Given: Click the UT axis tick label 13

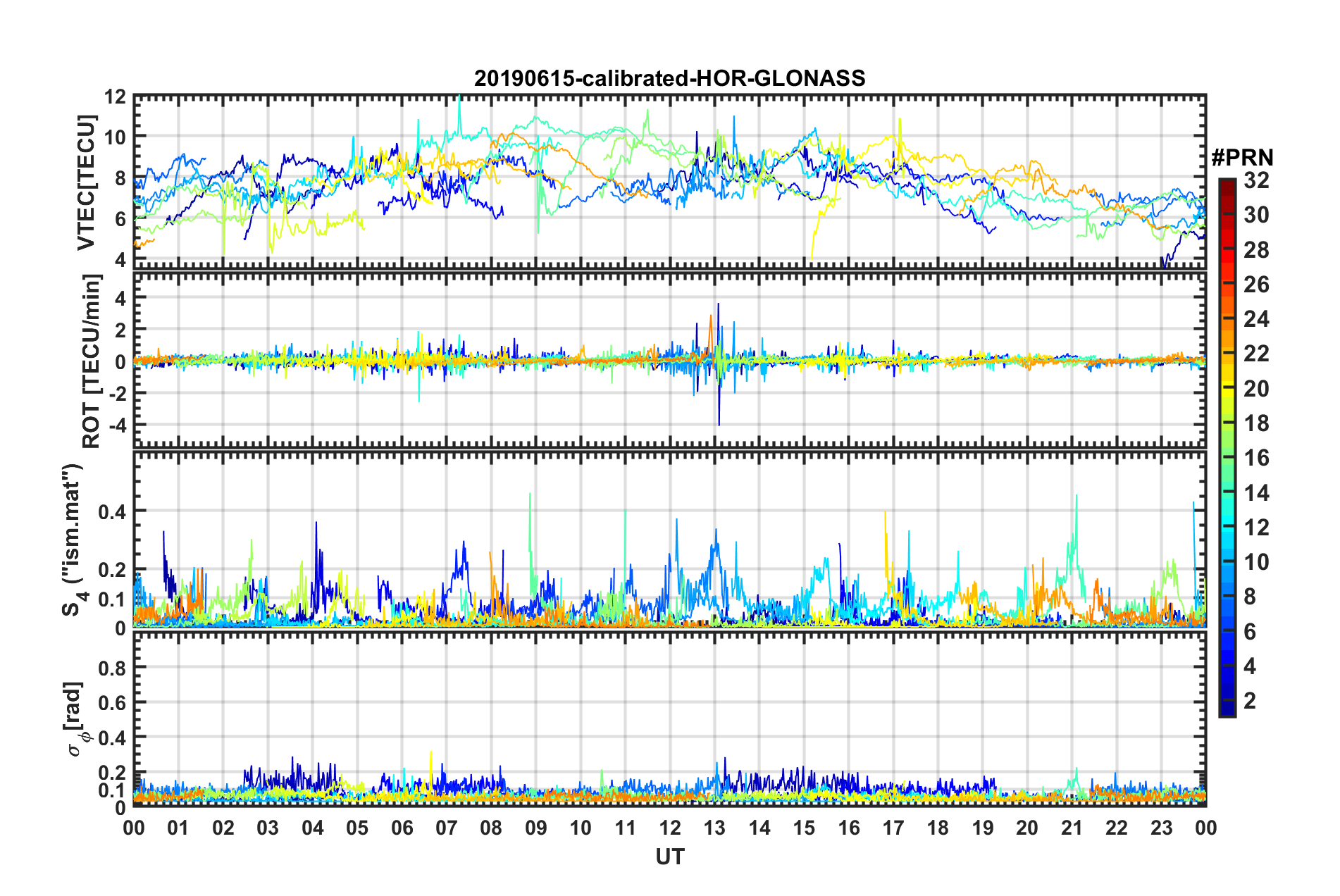Looking at the screenshot, I should (x=714, y=827).
